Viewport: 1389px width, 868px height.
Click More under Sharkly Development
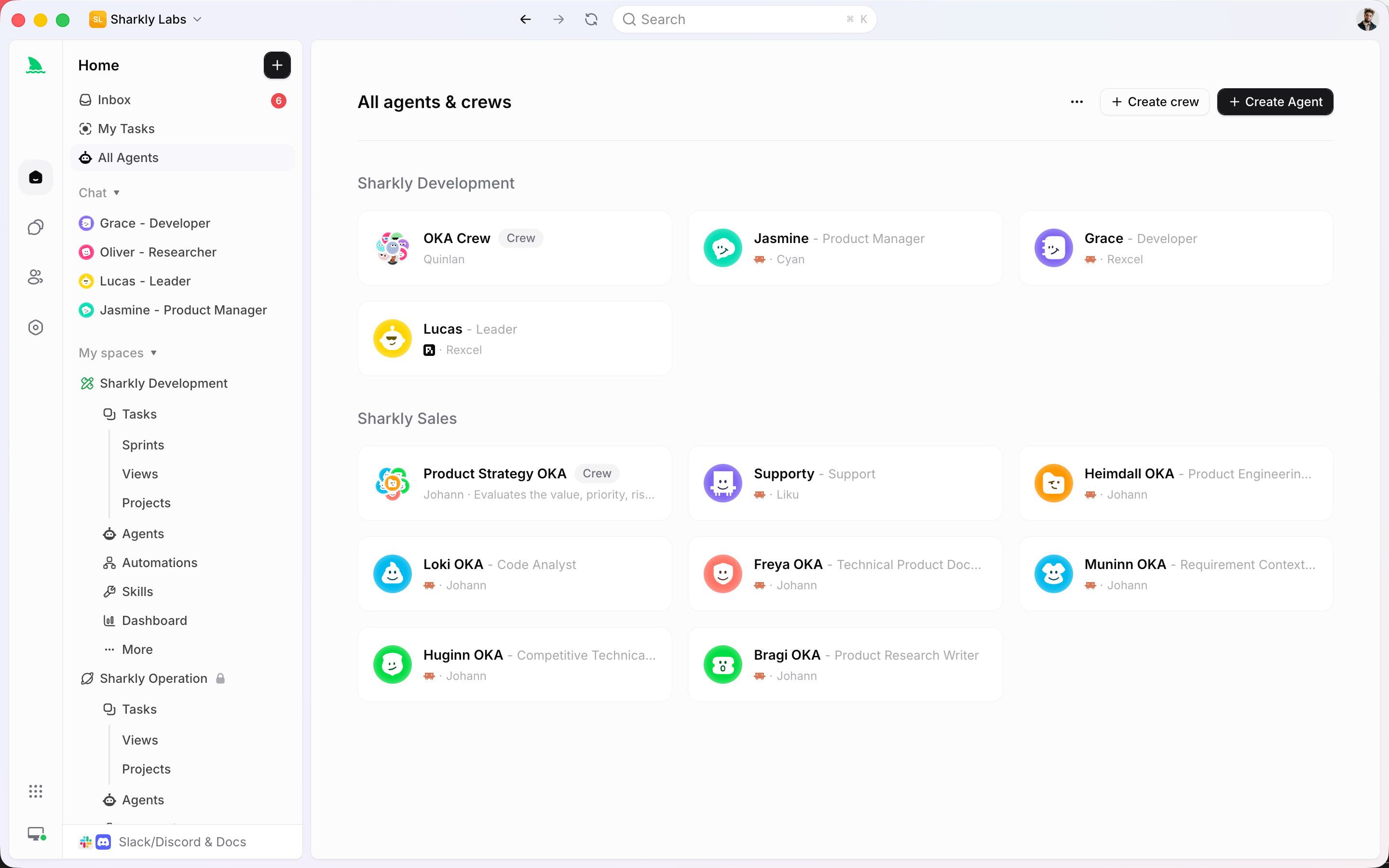128,649
